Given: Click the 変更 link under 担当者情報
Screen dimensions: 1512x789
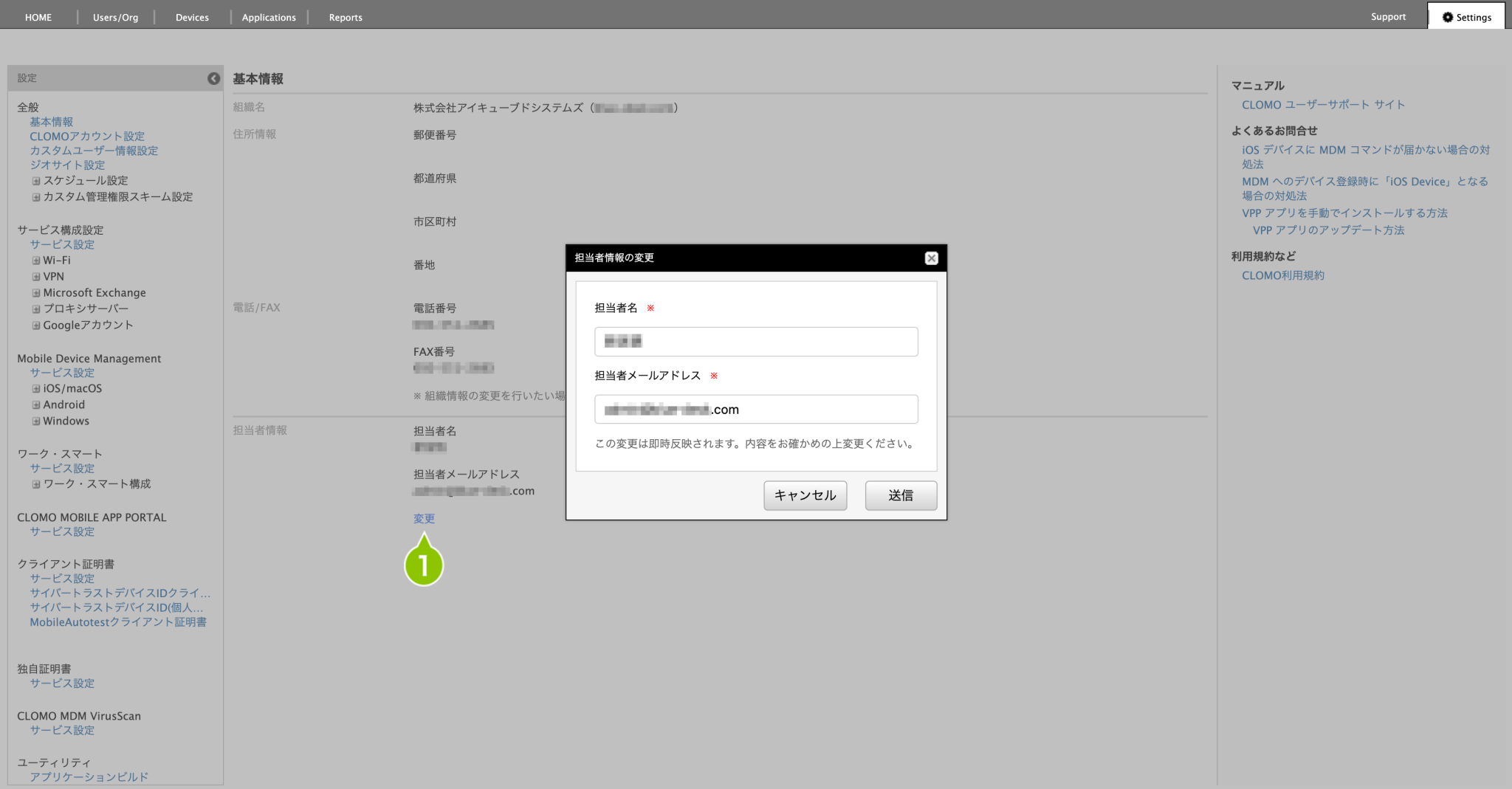Looking at the screenshot, I should pyautogui.click(x=424, y=519).
